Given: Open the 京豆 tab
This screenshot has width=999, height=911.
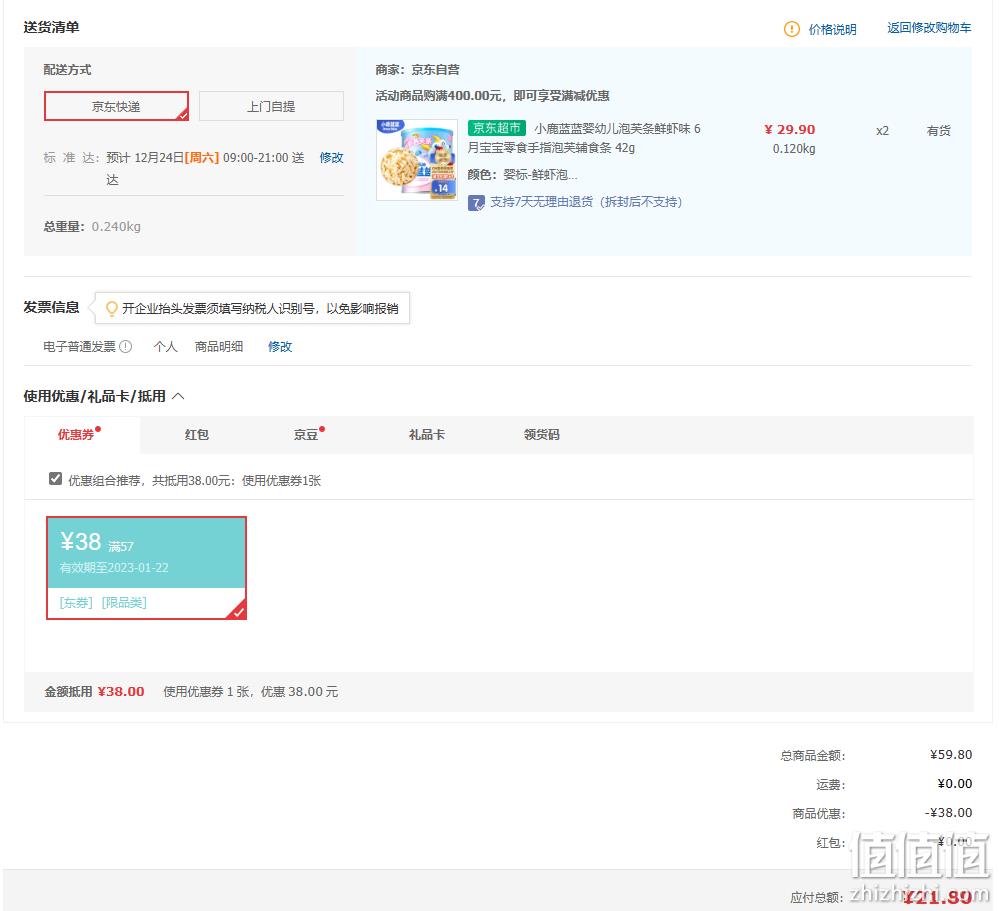Looking at the screenshot, I should click(x=306, y=434).
